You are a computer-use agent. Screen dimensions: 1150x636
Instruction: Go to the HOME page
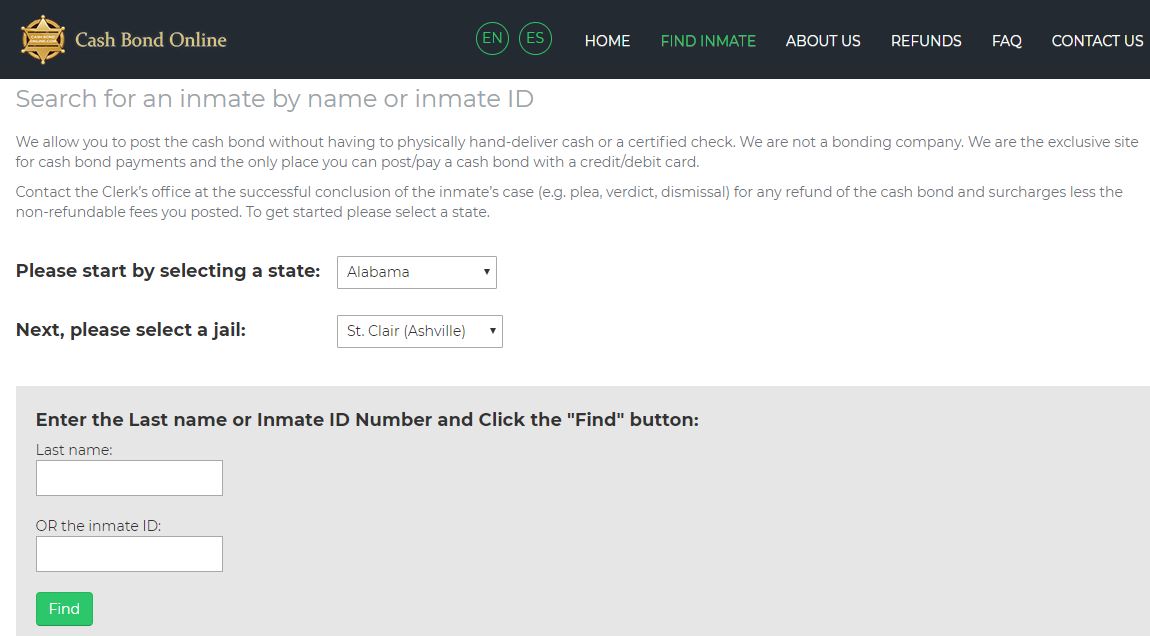[607, 41]
